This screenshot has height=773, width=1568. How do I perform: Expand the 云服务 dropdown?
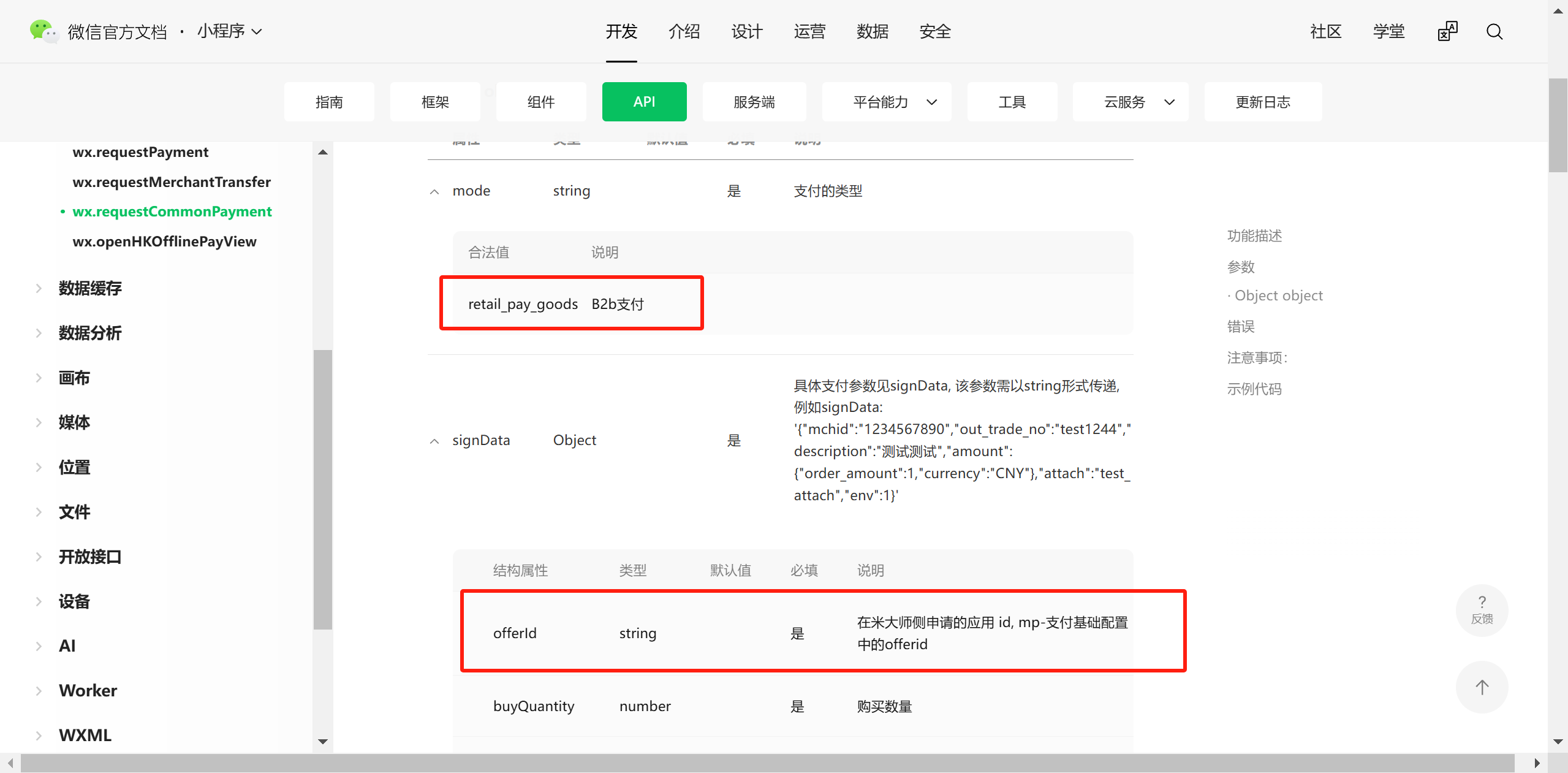coord(1131,102)
